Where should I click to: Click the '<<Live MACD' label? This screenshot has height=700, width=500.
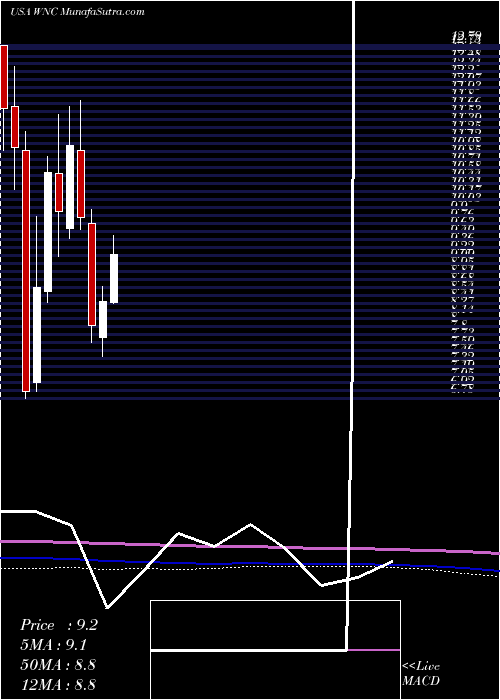tap(421, 674)
